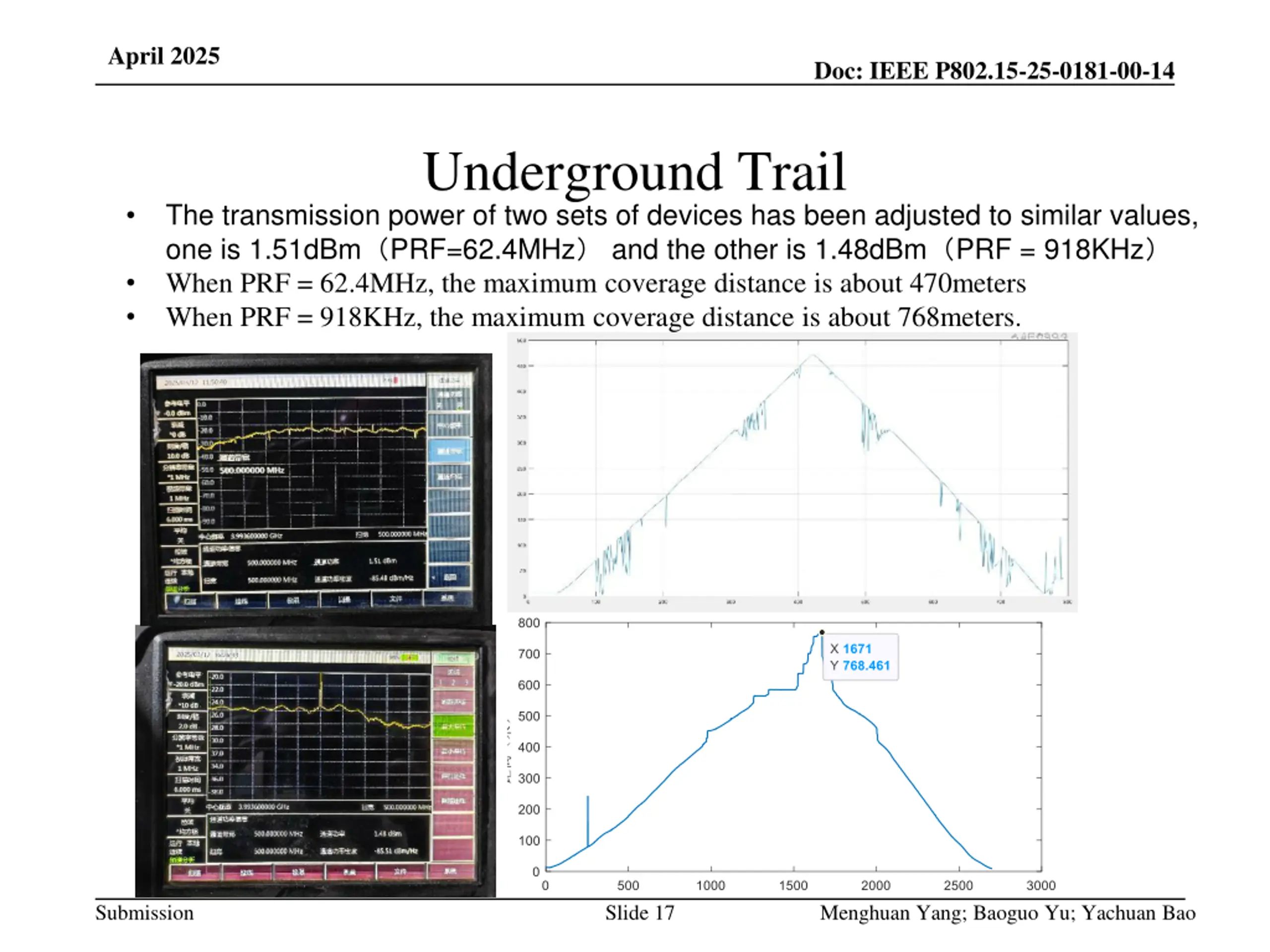The height and width of the screenshot is (952, 1270).
Task: Select the bullet about 470meters coverage distance
Action: [x=595, y=284]
